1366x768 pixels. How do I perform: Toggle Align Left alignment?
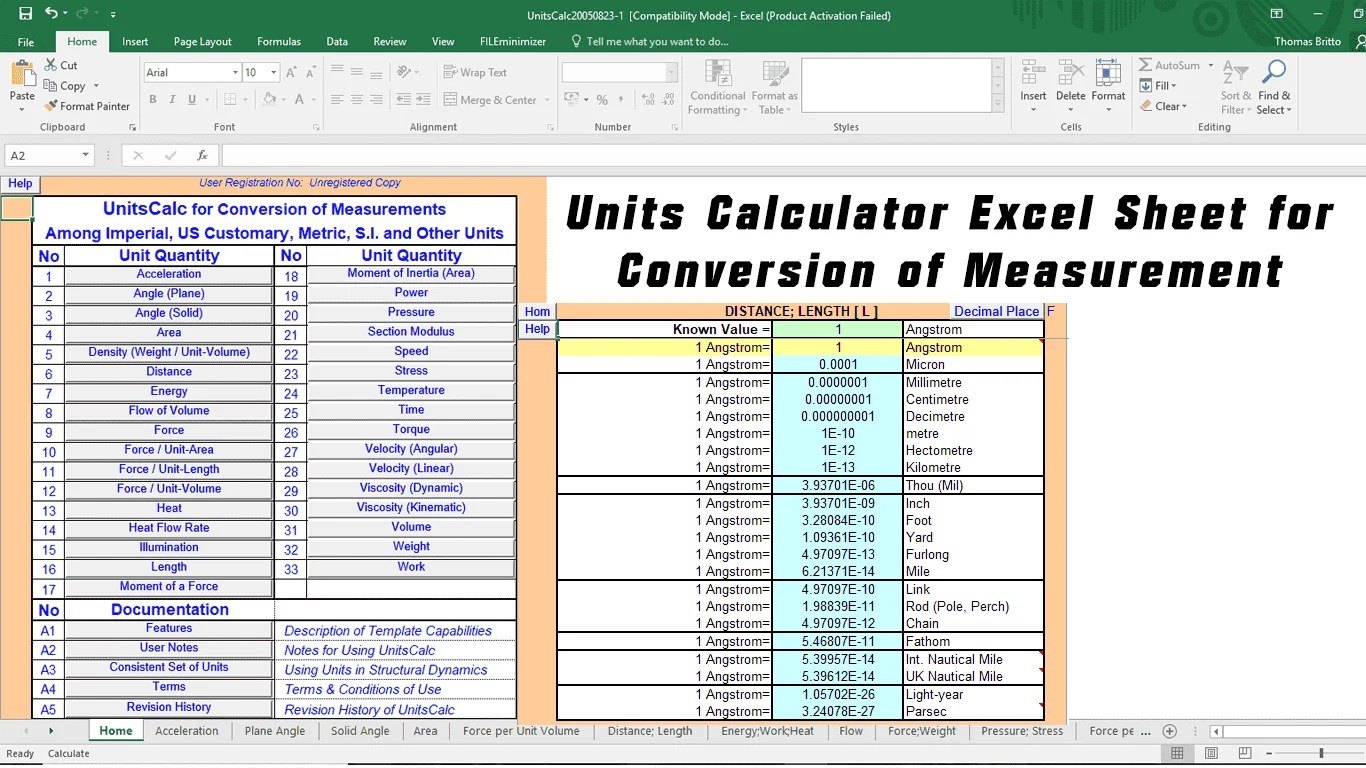[x=336, y=100]
